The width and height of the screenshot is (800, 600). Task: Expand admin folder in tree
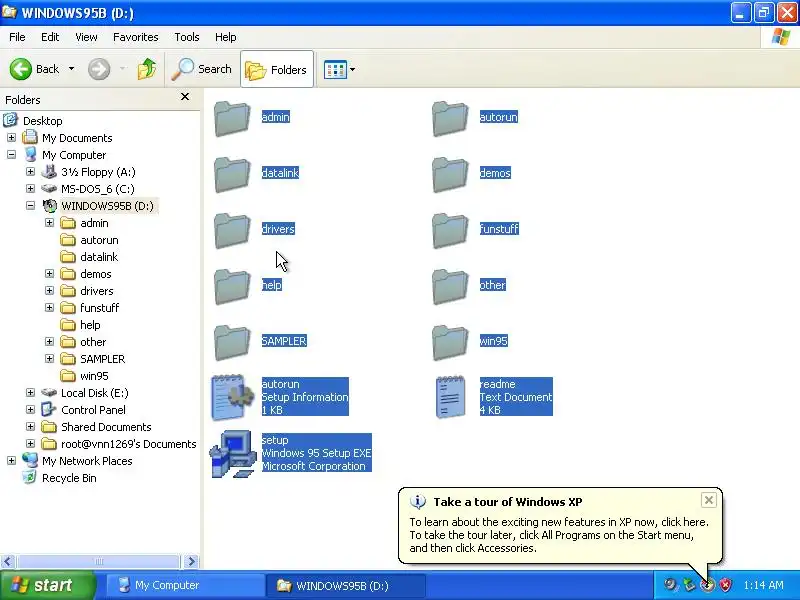click(x=49, y=223)
